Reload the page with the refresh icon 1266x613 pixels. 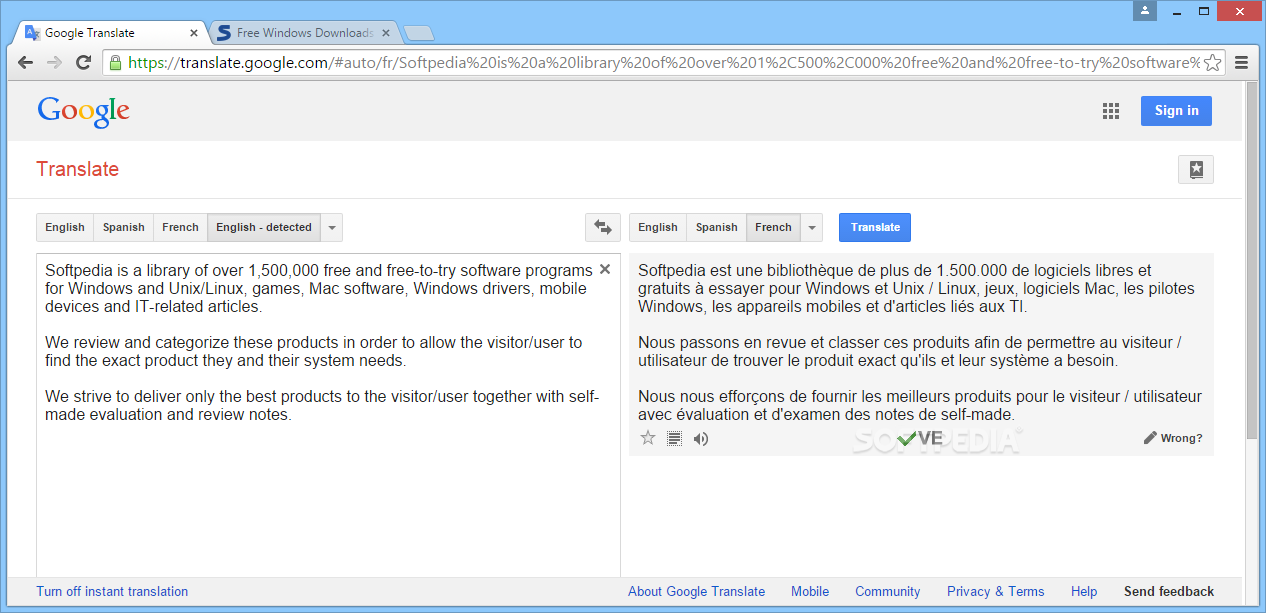[84, 62]
